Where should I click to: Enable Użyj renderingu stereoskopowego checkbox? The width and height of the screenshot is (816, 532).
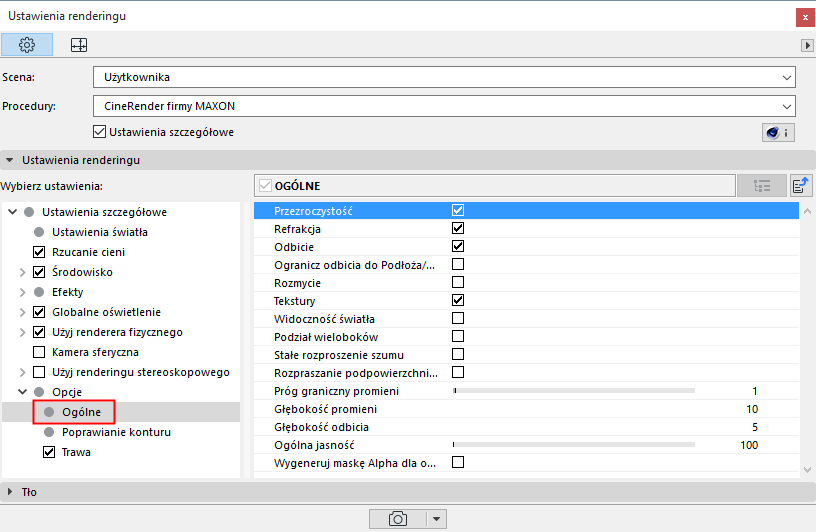coord(39,372)
